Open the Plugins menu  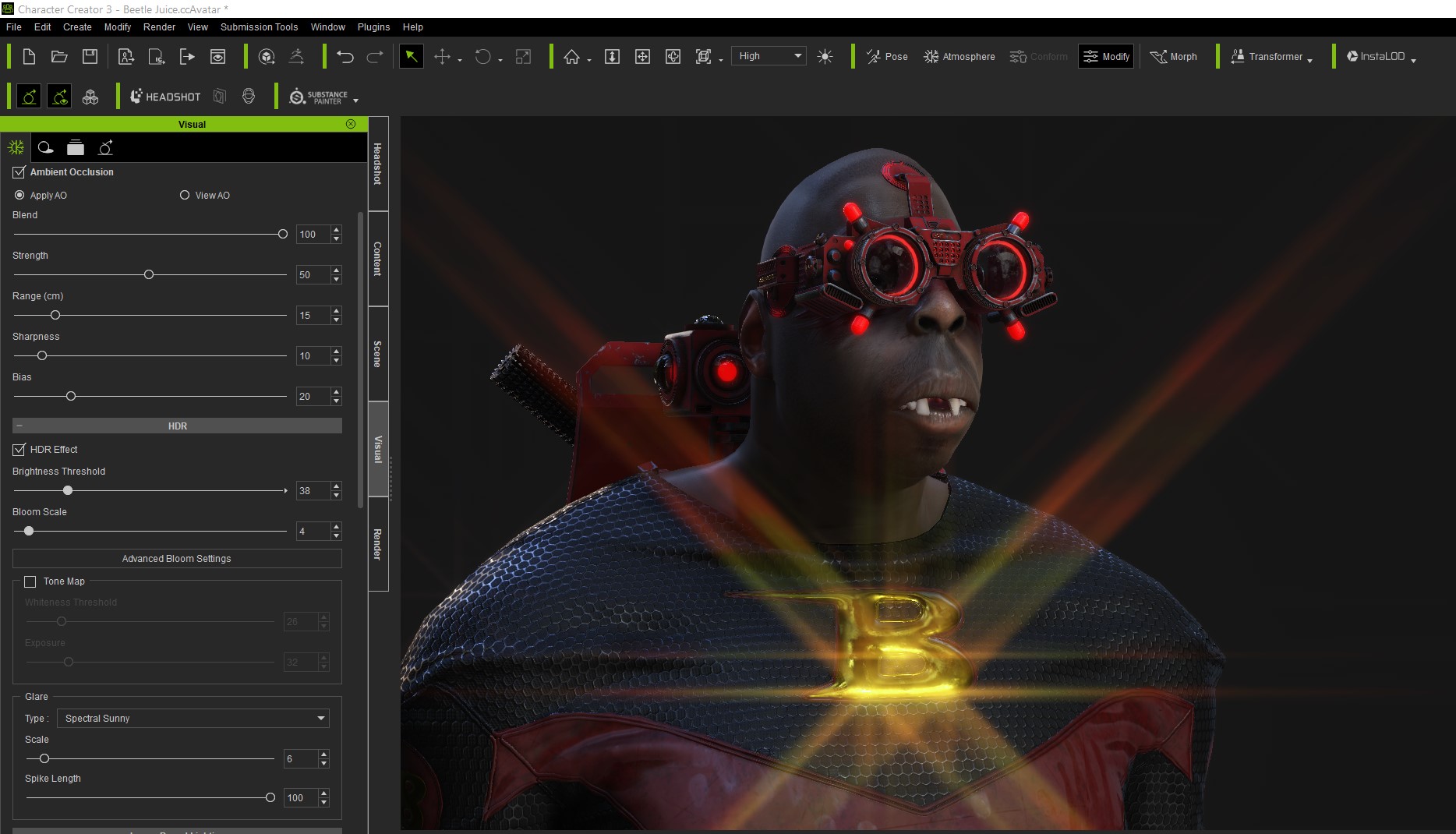click(x=373, y=27)
